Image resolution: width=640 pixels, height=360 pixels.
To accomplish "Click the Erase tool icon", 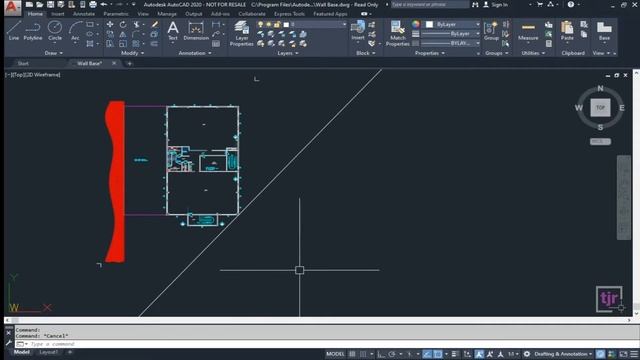I will pos(154,24).
